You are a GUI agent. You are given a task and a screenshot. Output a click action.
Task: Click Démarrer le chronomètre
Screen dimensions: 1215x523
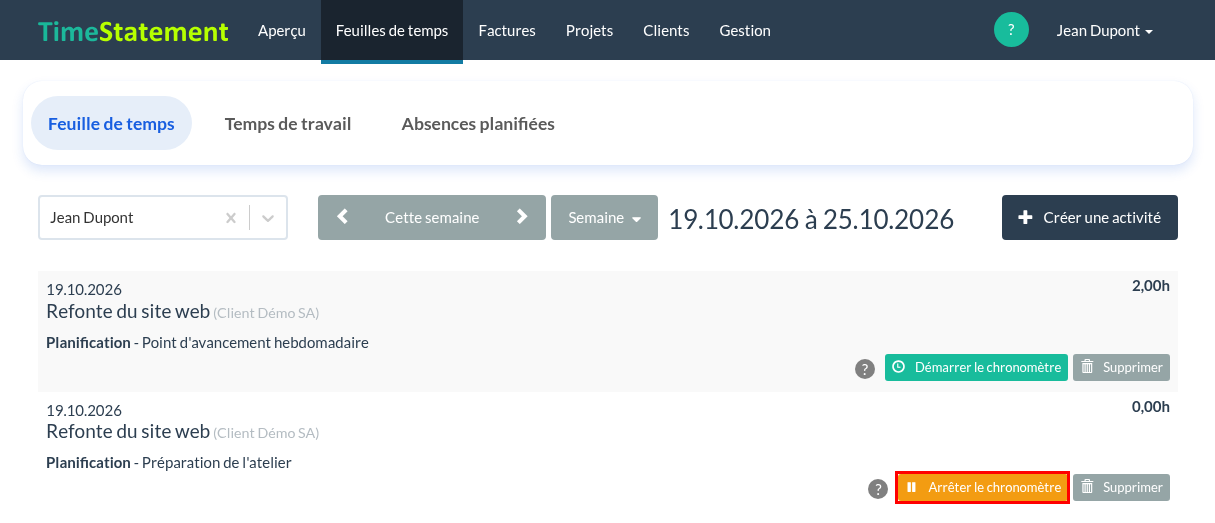point(976,367)
